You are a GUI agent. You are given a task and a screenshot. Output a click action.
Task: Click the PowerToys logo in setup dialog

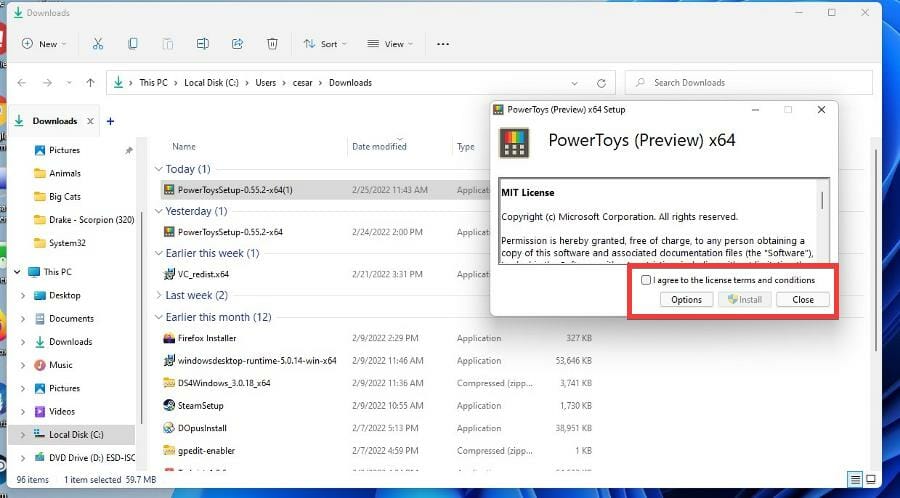[x=514, y=143]
